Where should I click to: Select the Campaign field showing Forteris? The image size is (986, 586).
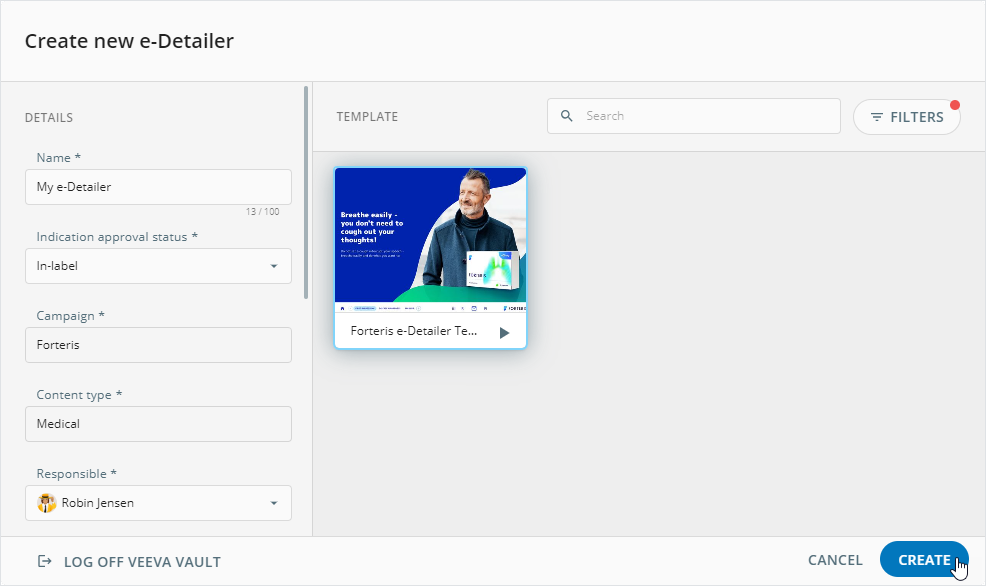coord(158,345)
